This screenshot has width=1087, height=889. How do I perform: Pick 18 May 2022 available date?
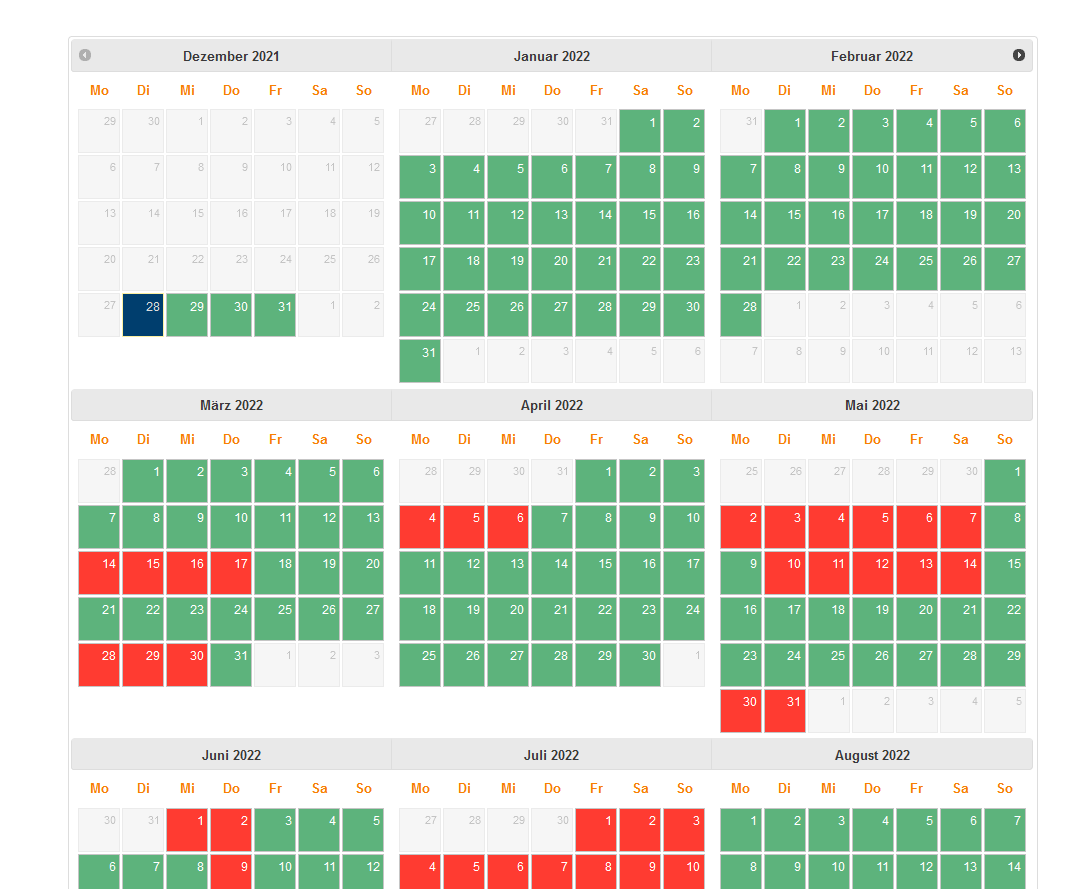[x=829, y=618]
